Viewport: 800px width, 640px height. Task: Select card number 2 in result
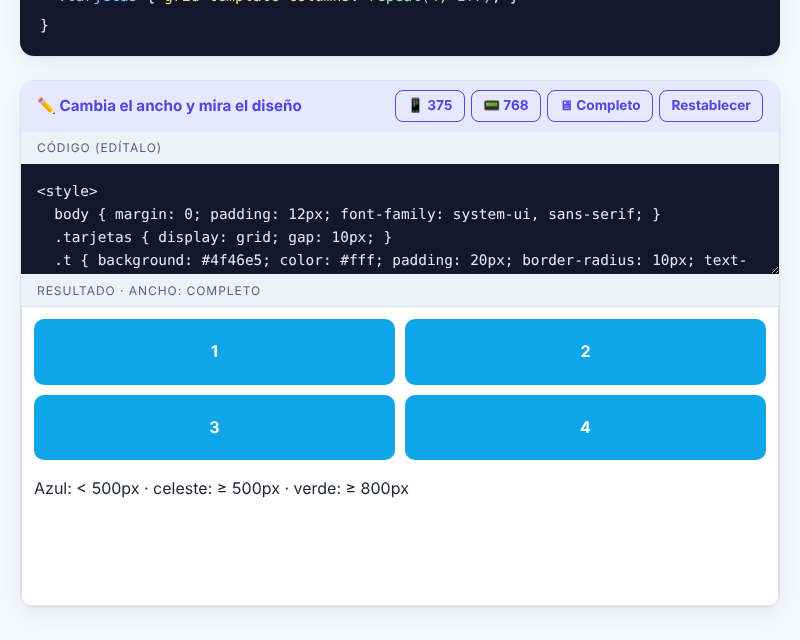click(x=585, y=352)
